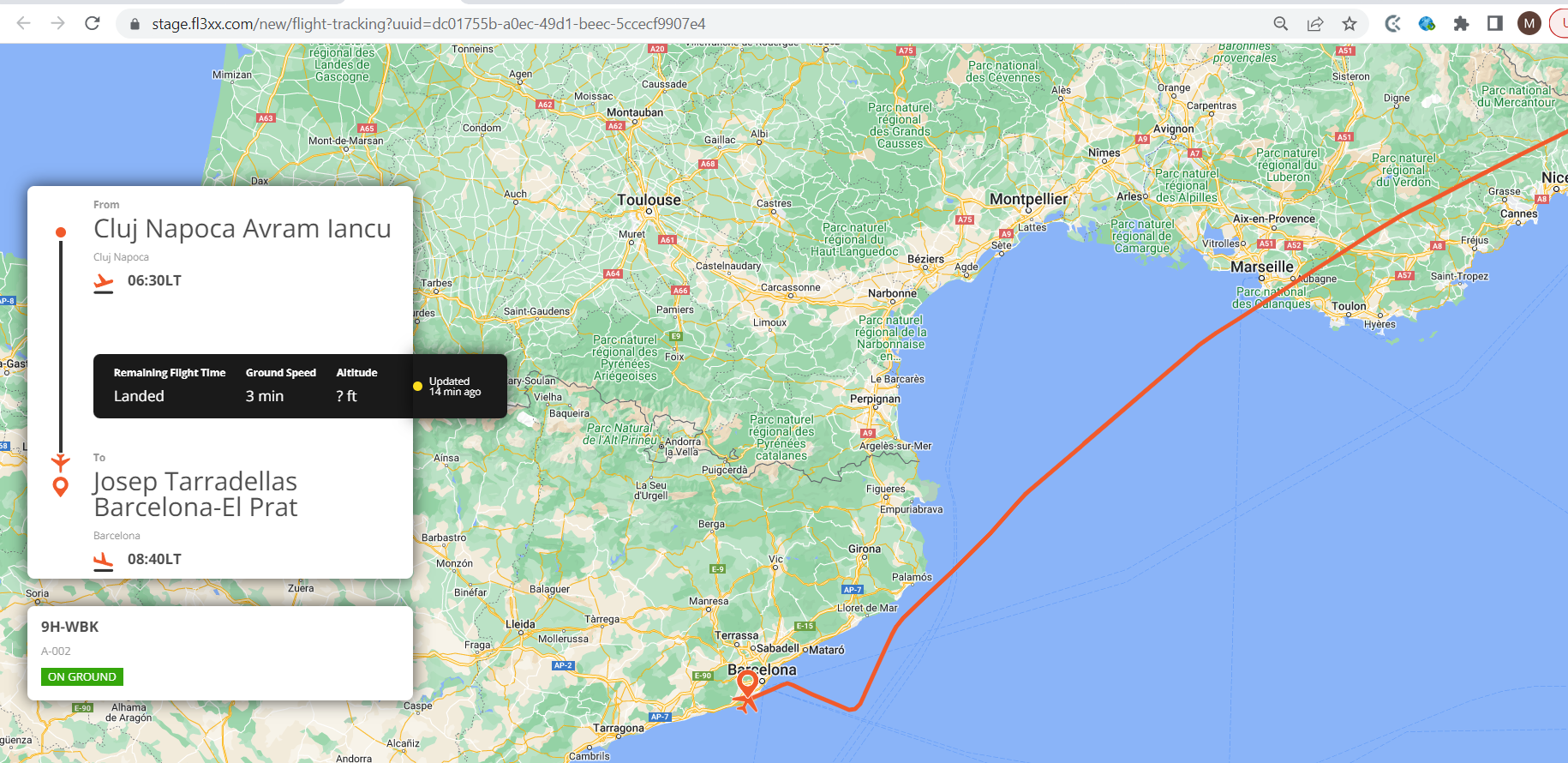Screen dimensions: 1568x763
Task: Click the Landed remaining flight time value
Action: [139, 396]
